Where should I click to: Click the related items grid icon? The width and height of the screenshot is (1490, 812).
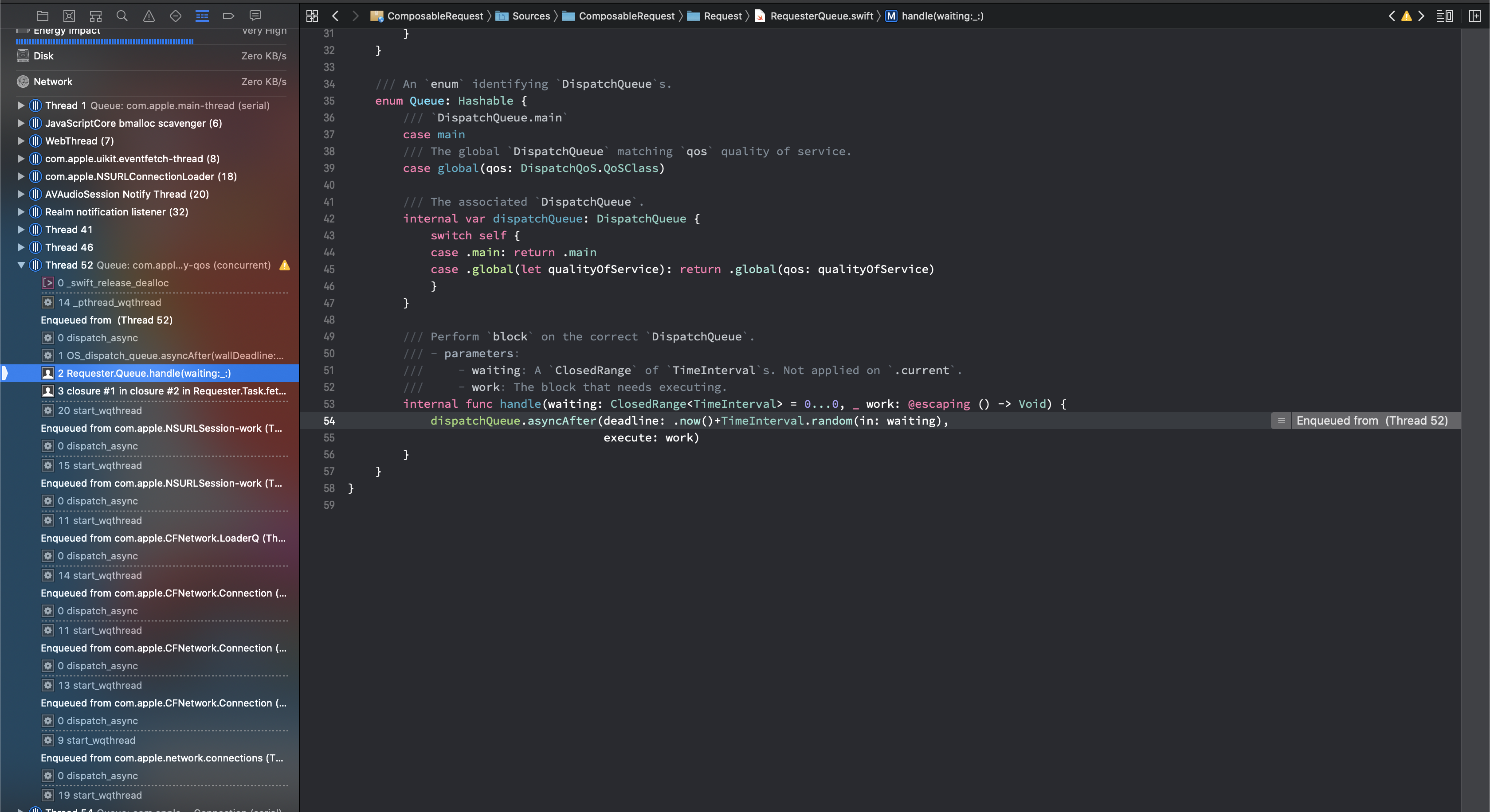[x=312, y=16]
